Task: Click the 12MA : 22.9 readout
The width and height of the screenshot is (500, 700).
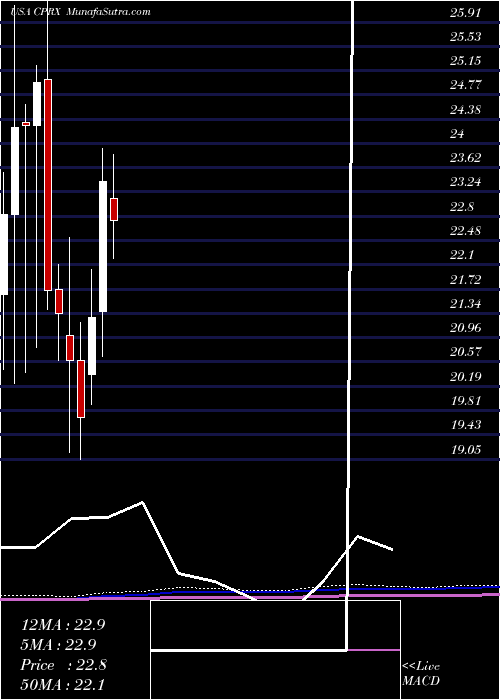Action: (x=63, y=625)
